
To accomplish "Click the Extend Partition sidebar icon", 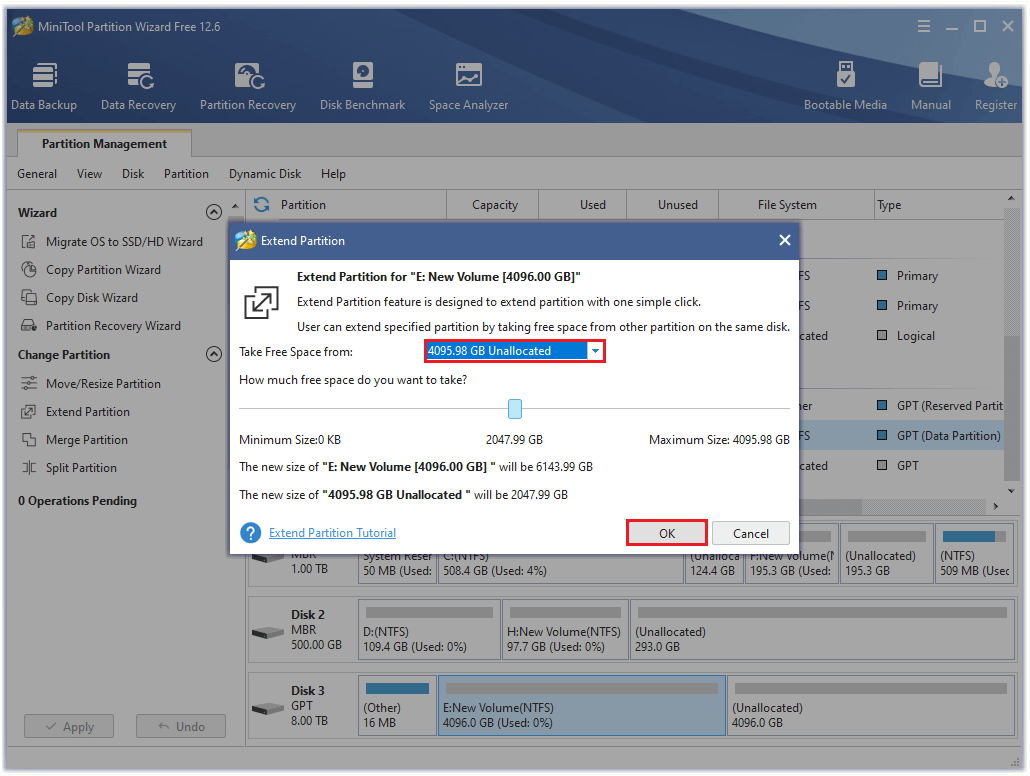I will coord(28,411).
